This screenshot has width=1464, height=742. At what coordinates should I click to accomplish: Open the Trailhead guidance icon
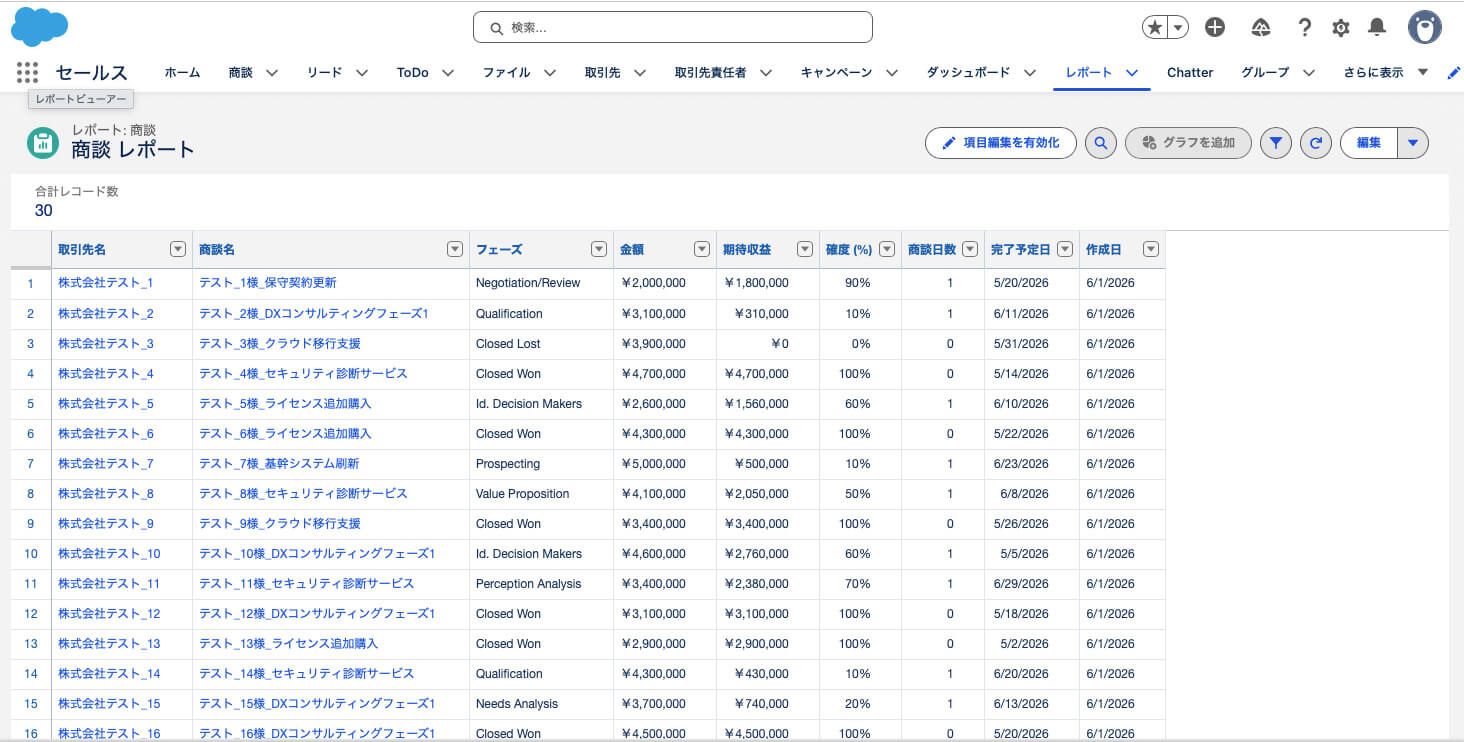point(1261,28)
